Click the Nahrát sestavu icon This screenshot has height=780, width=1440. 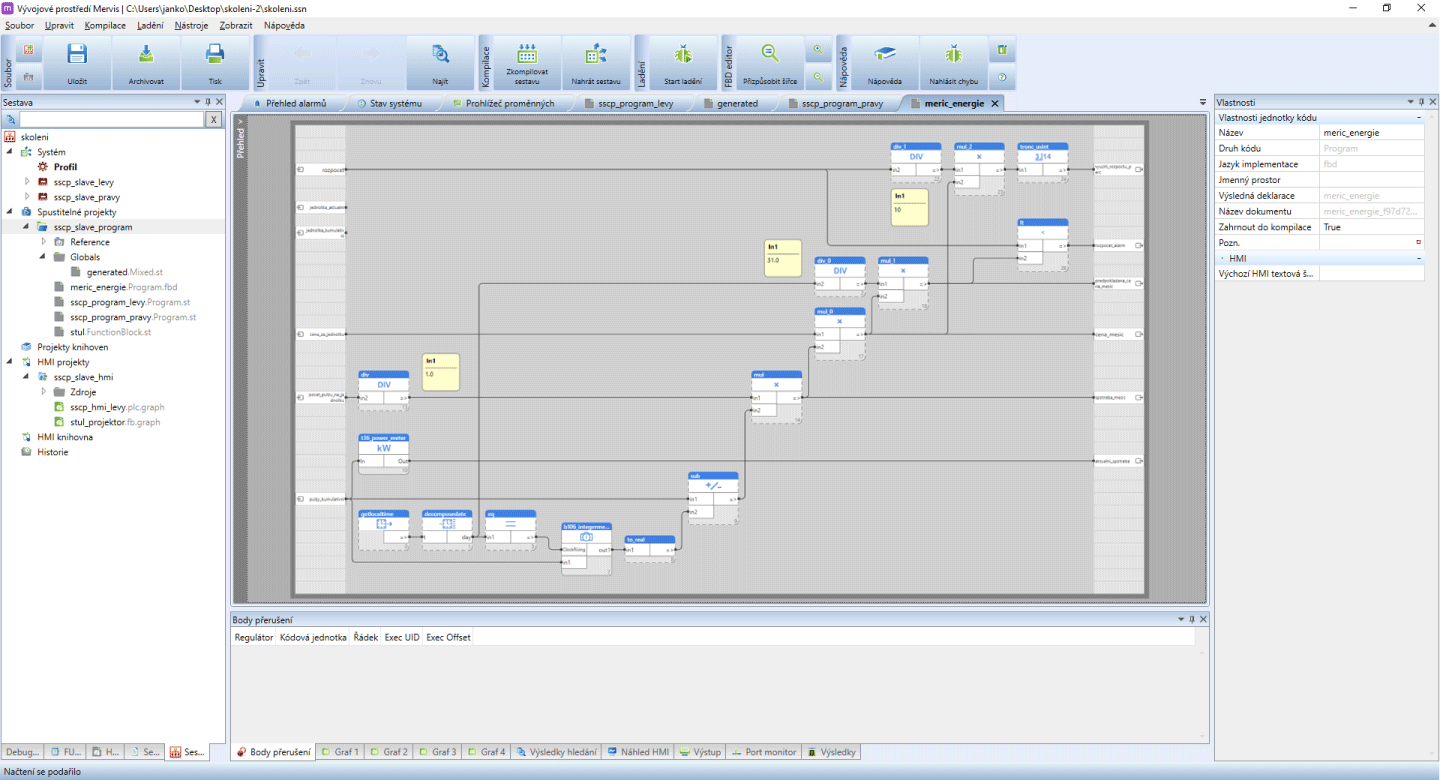(596, 56)
